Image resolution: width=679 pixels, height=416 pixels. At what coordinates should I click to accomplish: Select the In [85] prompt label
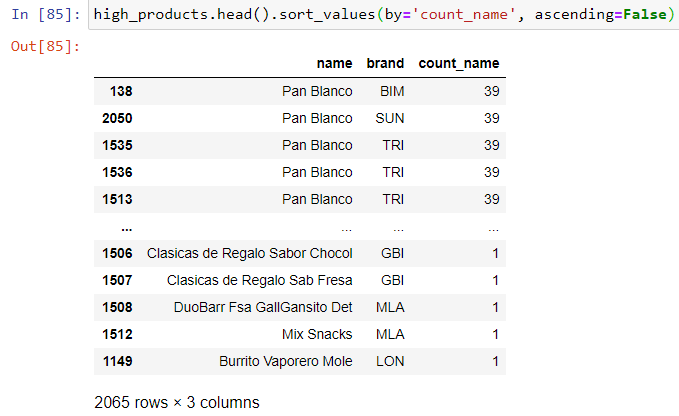pos(45,14)
